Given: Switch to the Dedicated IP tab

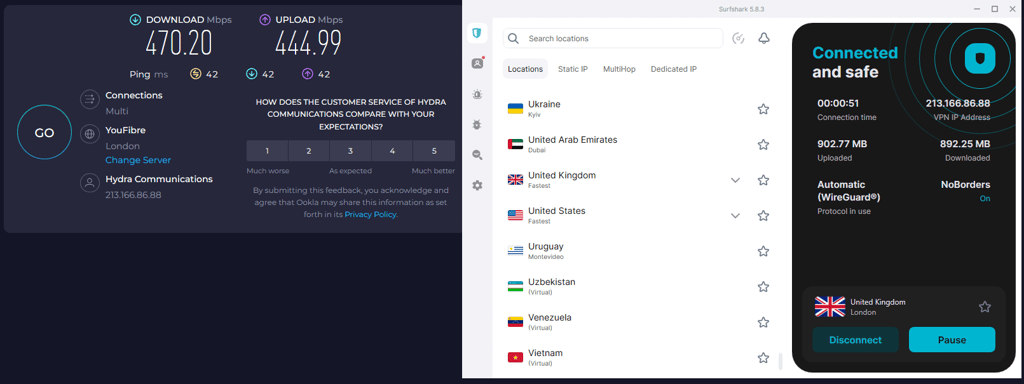Looking at the screenshot, I should (673, 69).
